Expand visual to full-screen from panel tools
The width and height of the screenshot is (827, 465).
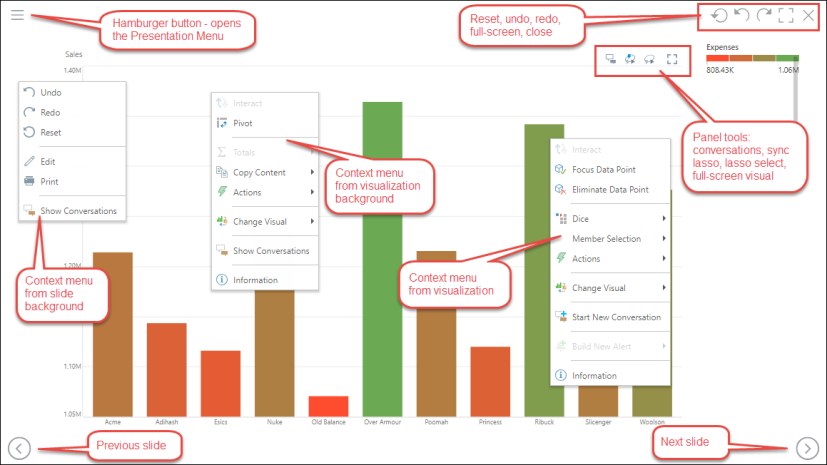point(672,59)
